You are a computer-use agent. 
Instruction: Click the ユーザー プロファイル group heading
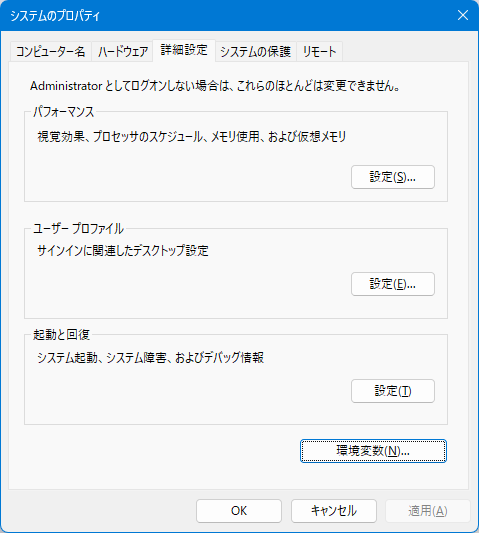pos(78,228)
